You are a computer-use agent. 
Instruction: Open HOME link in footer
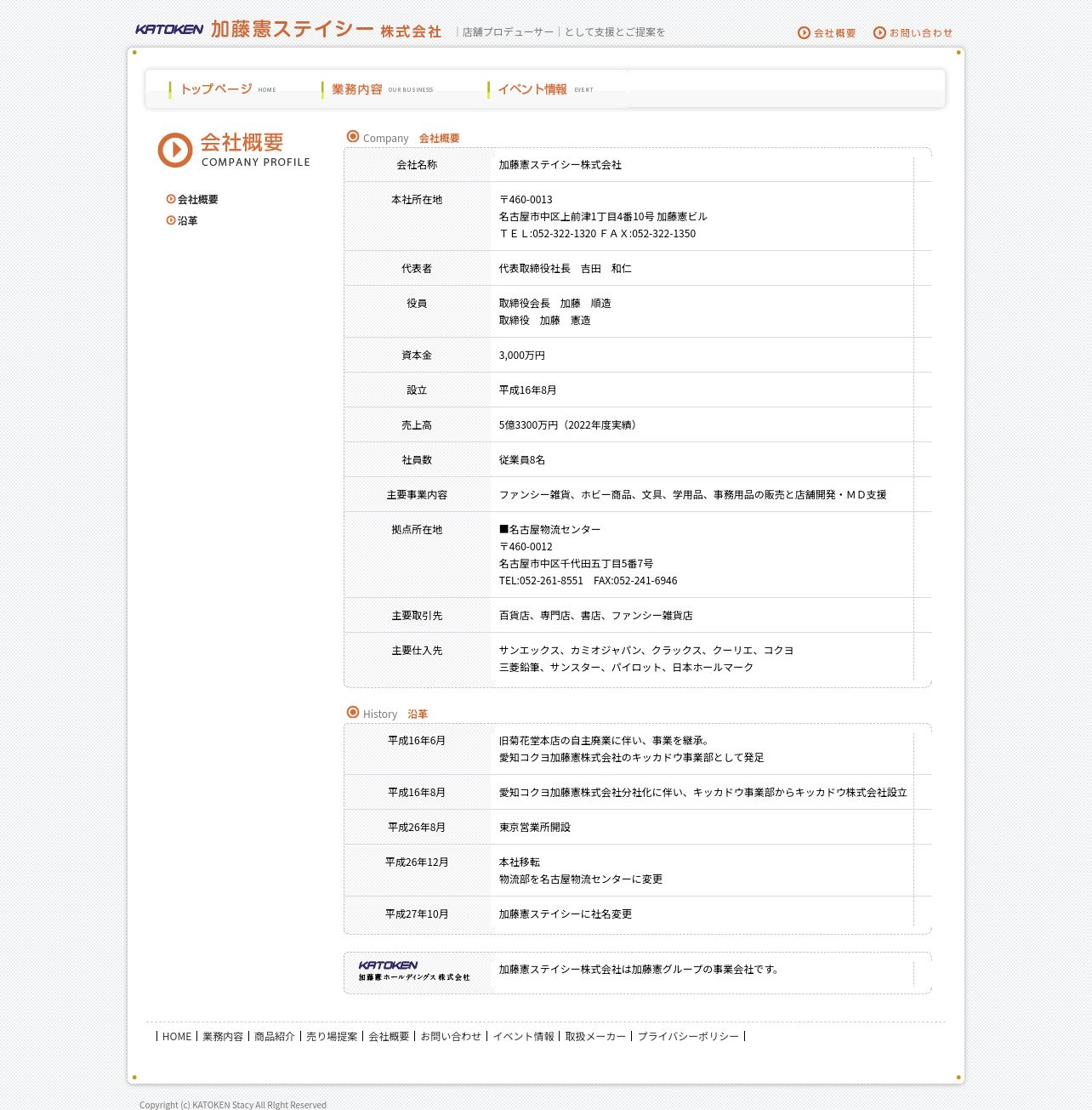pyautogui.click(x=177, y=1036)
